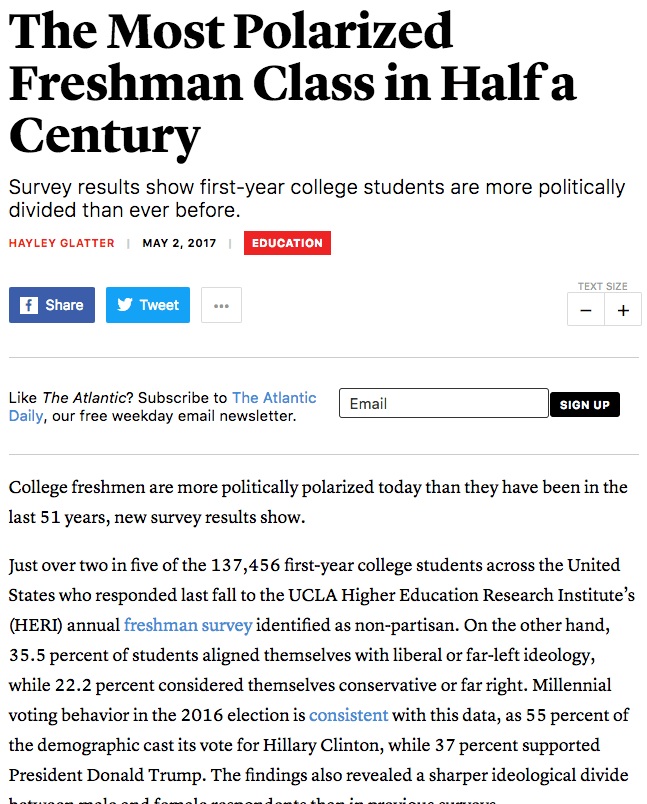Click the red Education category tag
The height and width of the screenshot is (804, 647).
(x=287, y=243)
